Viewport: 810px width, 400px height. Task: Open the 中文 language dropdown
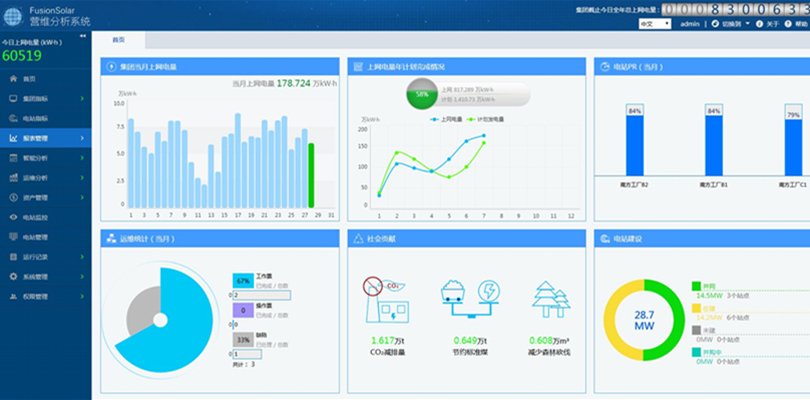654,23
